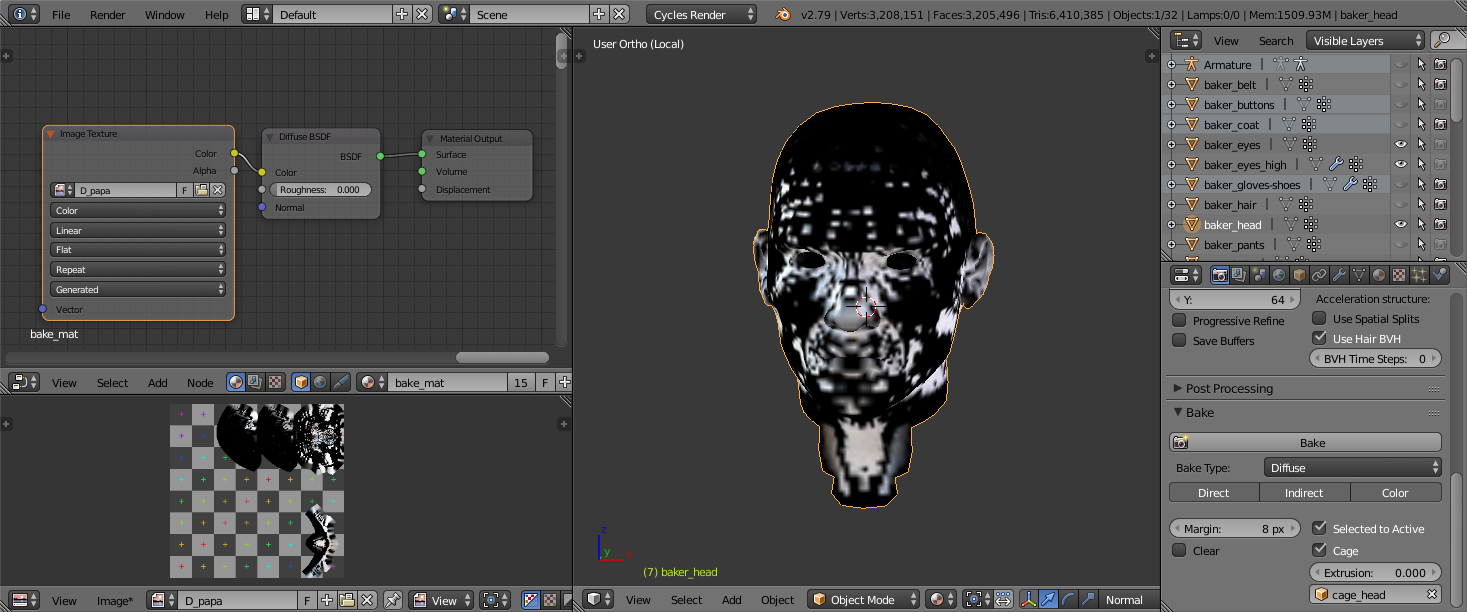Select compositing nodes tree type icon
Image resolution: width=1467 pixels, height=612 pixels.
click(253, 382)
